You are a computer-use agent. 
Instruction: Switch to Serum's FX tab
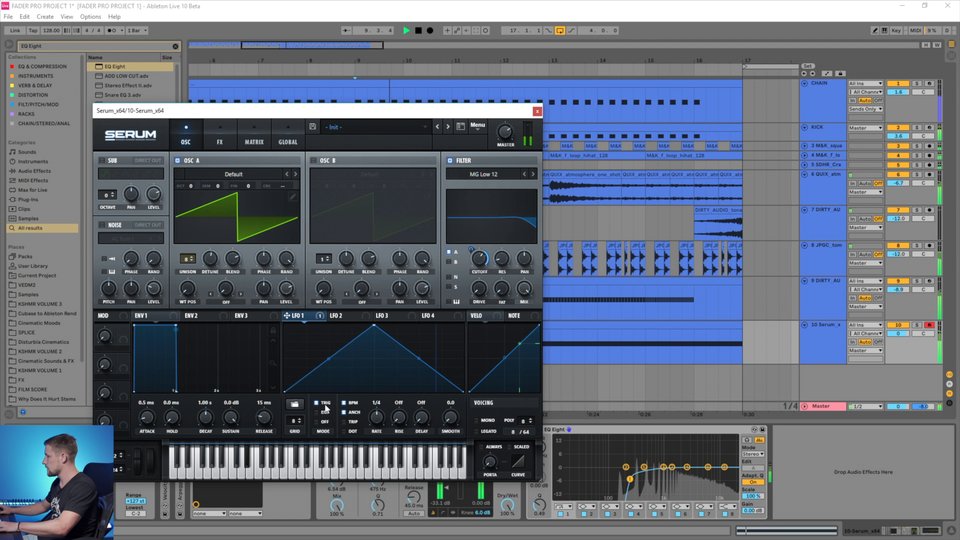point(220,135)
